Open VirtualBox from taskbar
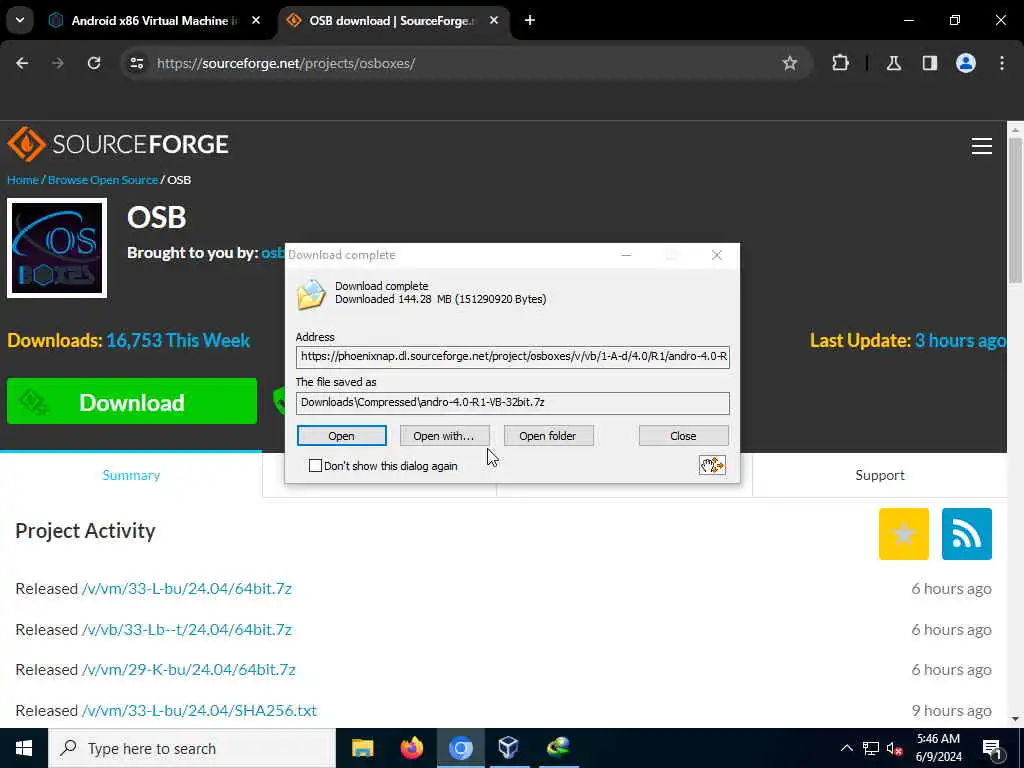1024x768 pixels. 509,748
